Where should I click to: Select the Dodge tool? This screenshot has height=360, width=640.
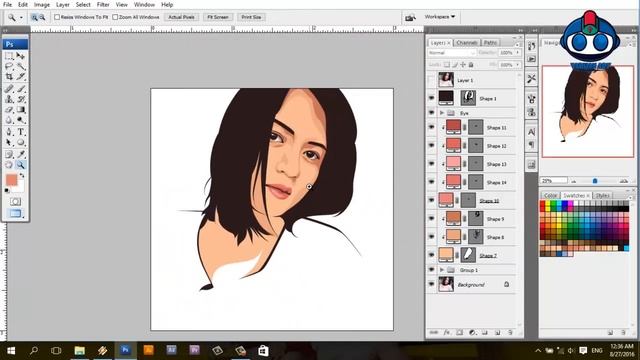[x=20, y=120]
